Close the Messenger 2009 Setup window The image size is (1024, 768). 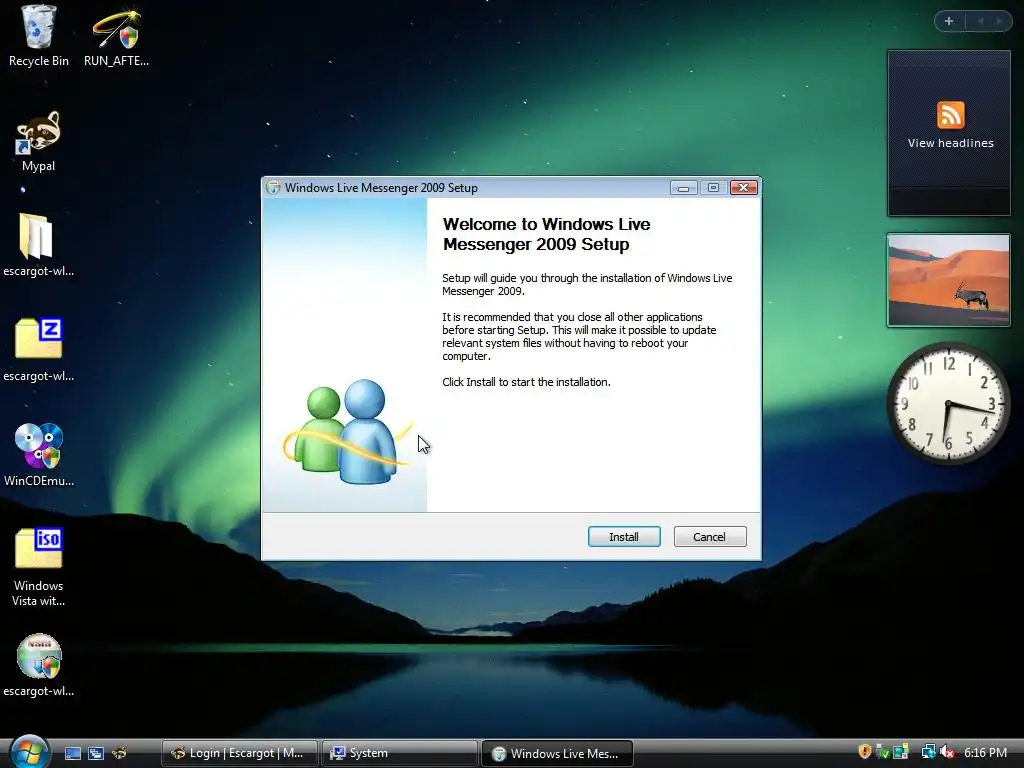744,187
